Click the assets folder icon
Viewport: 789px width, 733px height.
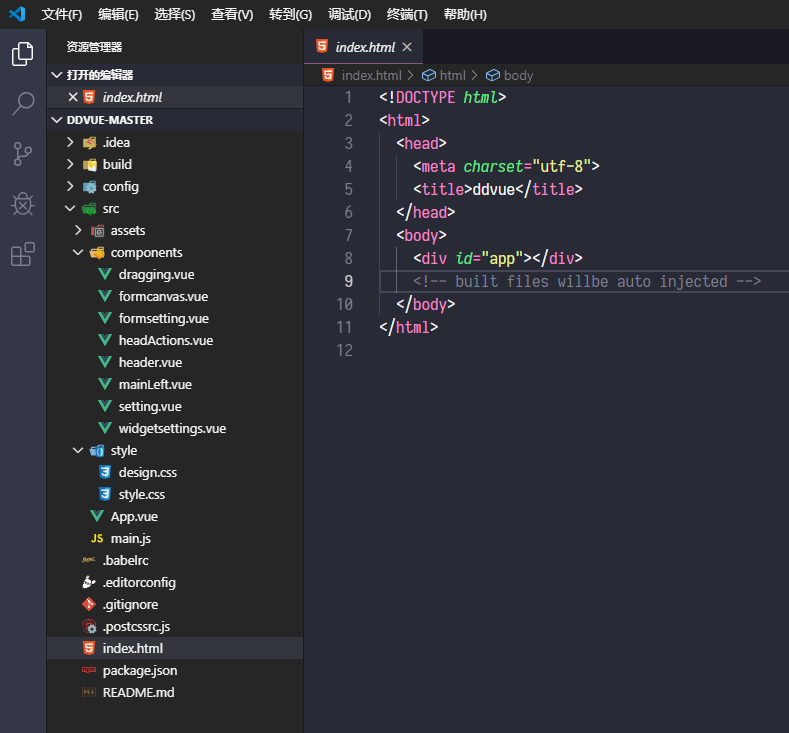[x=98, y=231]
